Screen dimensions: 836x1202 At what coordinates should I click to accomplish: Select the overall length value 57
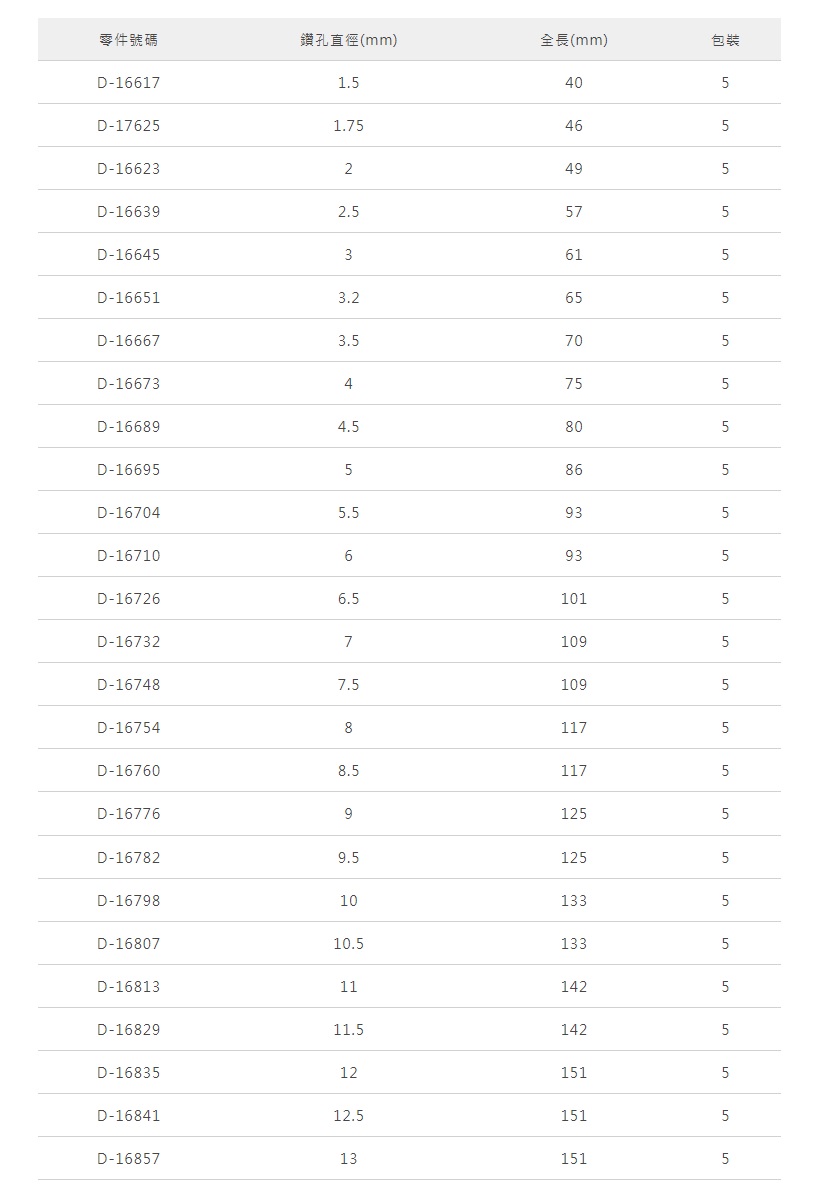pos(573,212)
